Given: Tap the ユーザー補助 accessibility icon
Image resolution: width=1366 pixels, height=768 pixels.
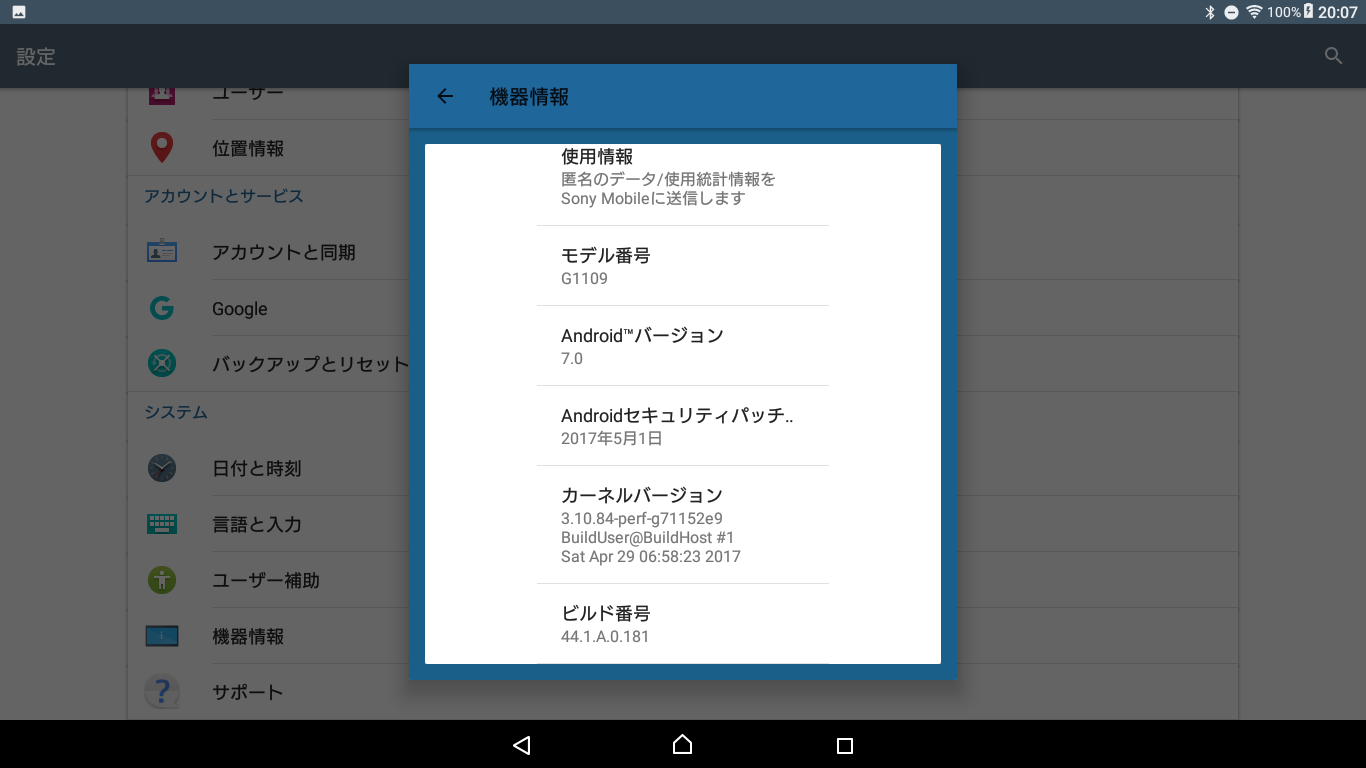Looking at the screenshot, I should 161,580.
